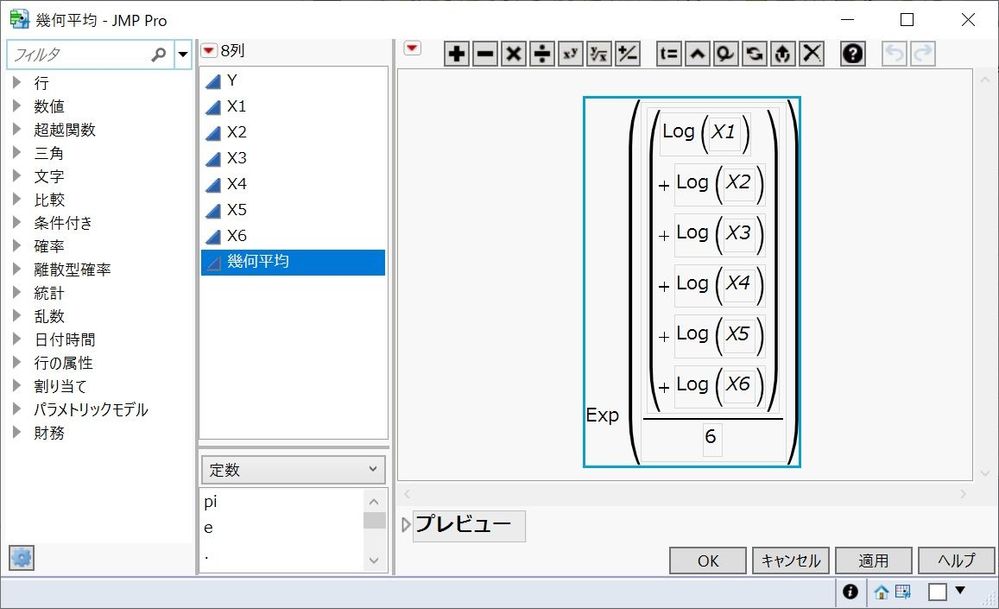Click the constants list scrollbar thumb
The image size is (999, 609).
click(x=374, y=520)
